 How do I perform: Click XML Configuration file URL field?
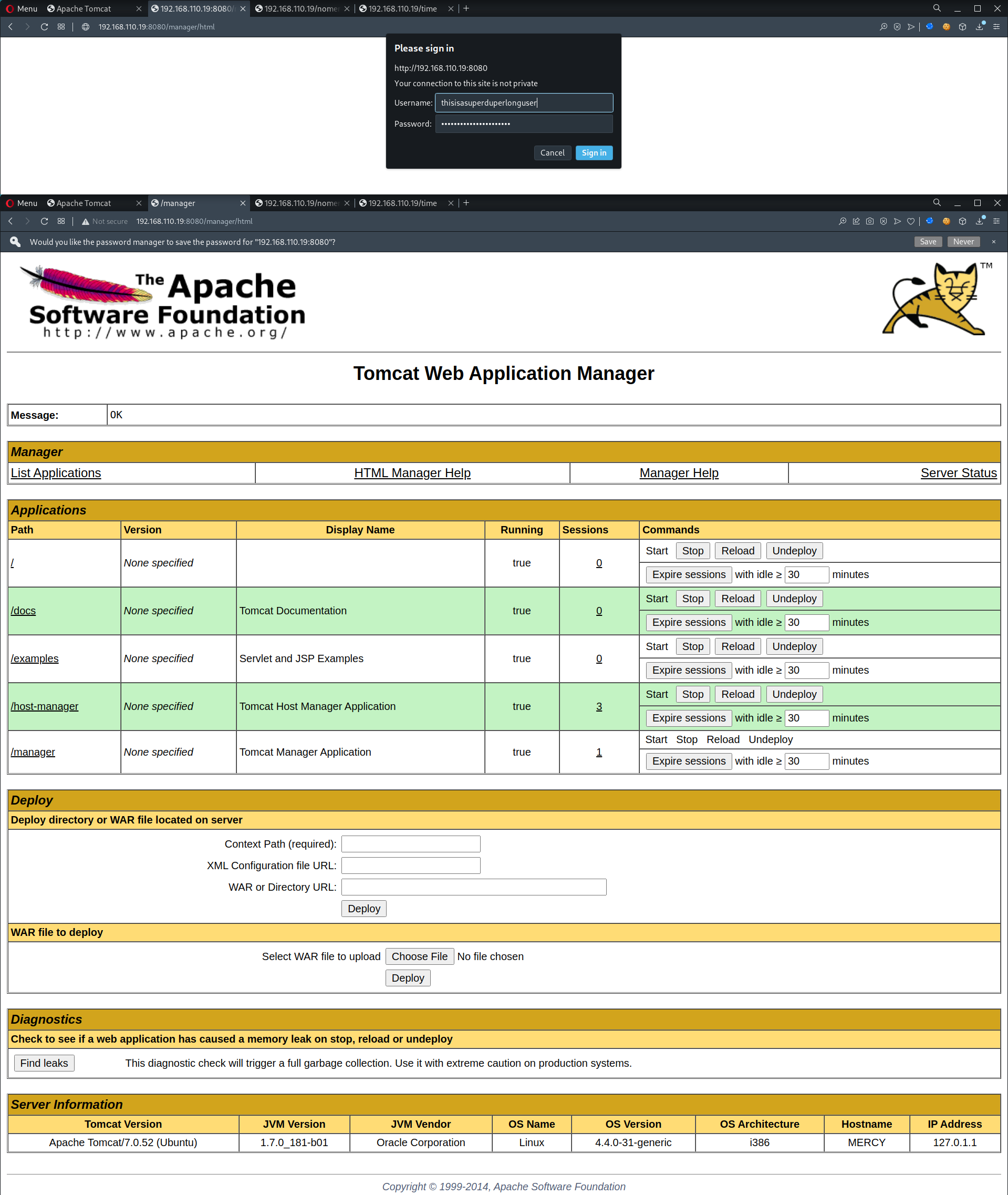point(411,866)
